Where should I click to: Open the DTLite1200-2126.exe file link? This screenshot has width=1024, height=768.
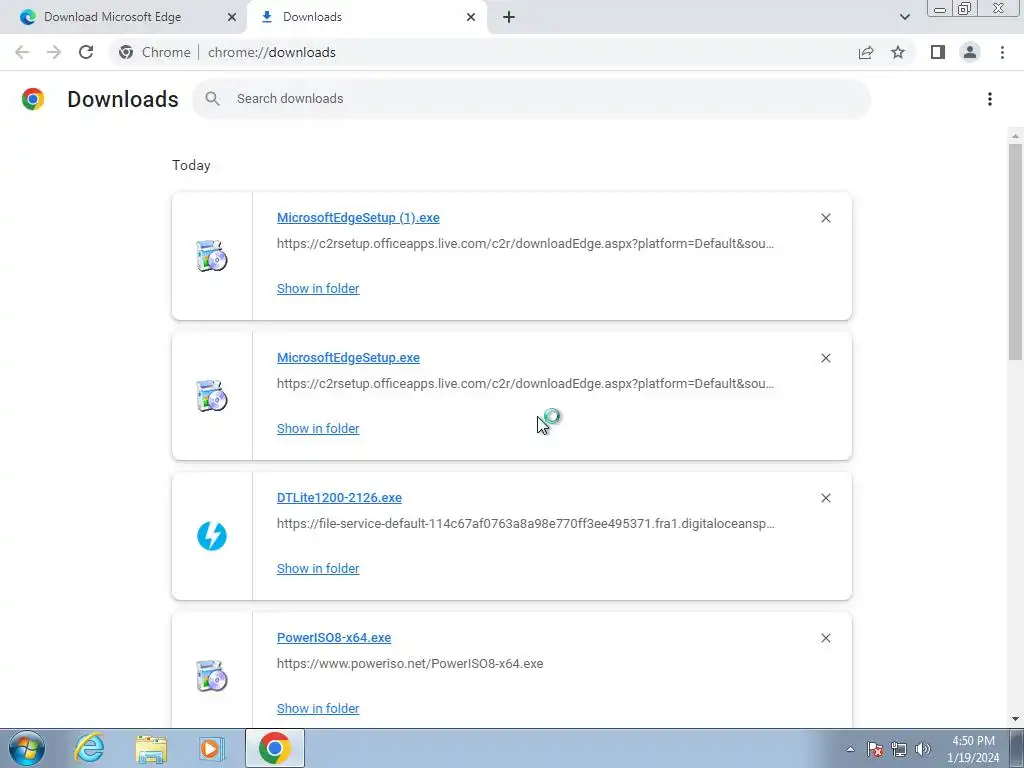[x=339, y=498]
